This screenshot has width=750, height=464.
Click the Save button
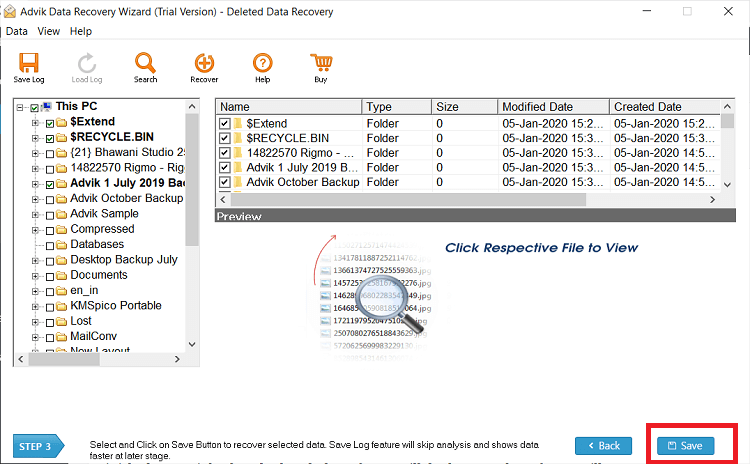(x=685, y=446)
